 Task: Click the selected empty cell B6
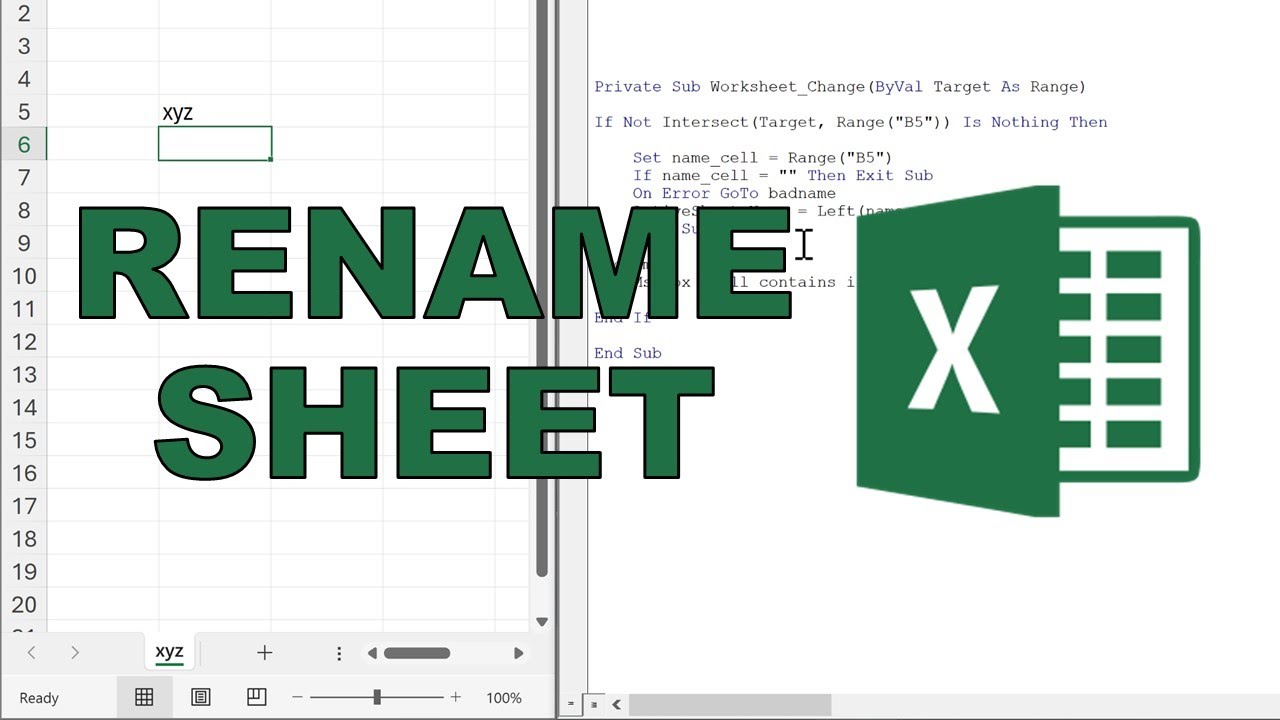click(215, 144)
